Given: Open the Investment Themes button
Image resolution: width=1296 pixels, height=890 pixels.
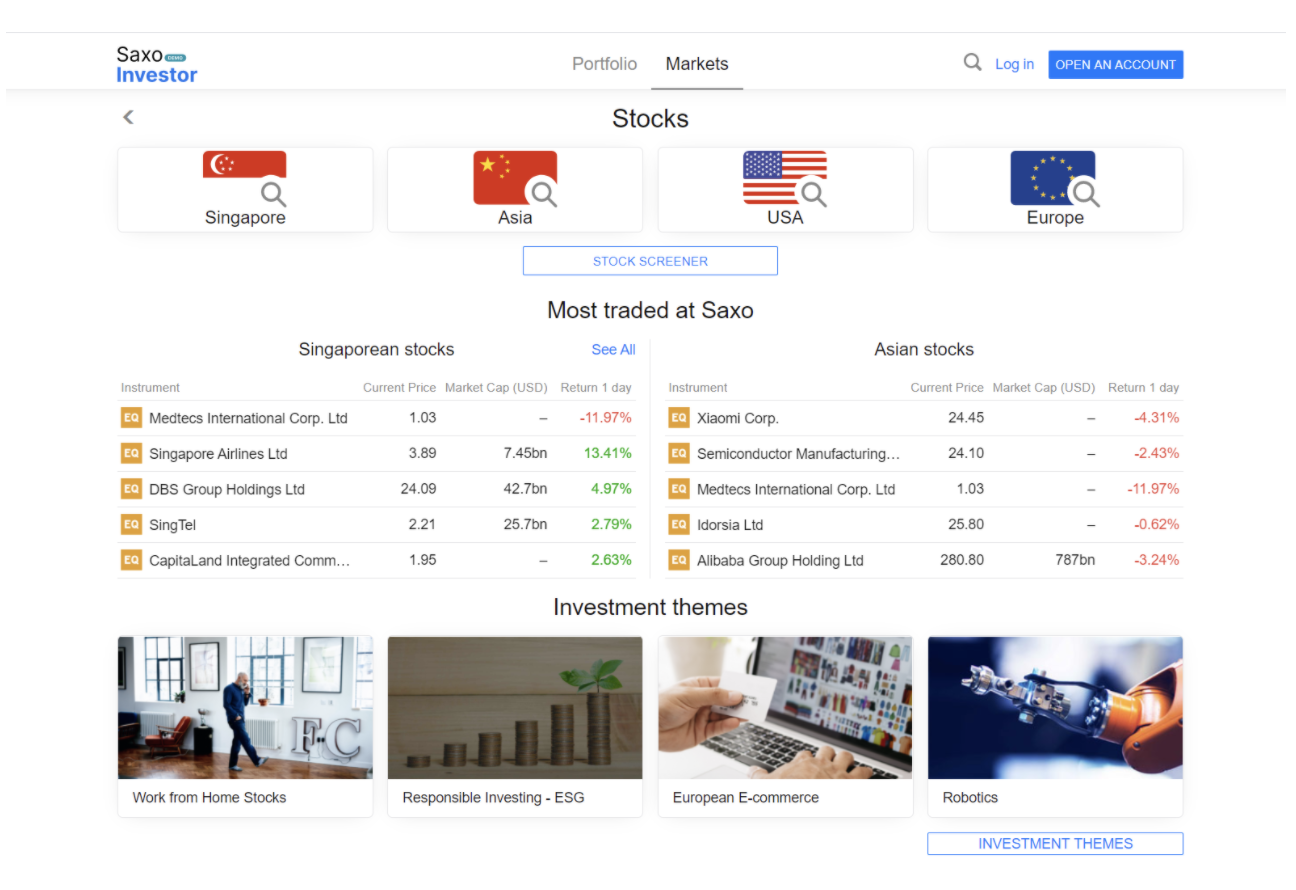Looking at the screenshot, I should (1055, 843).
